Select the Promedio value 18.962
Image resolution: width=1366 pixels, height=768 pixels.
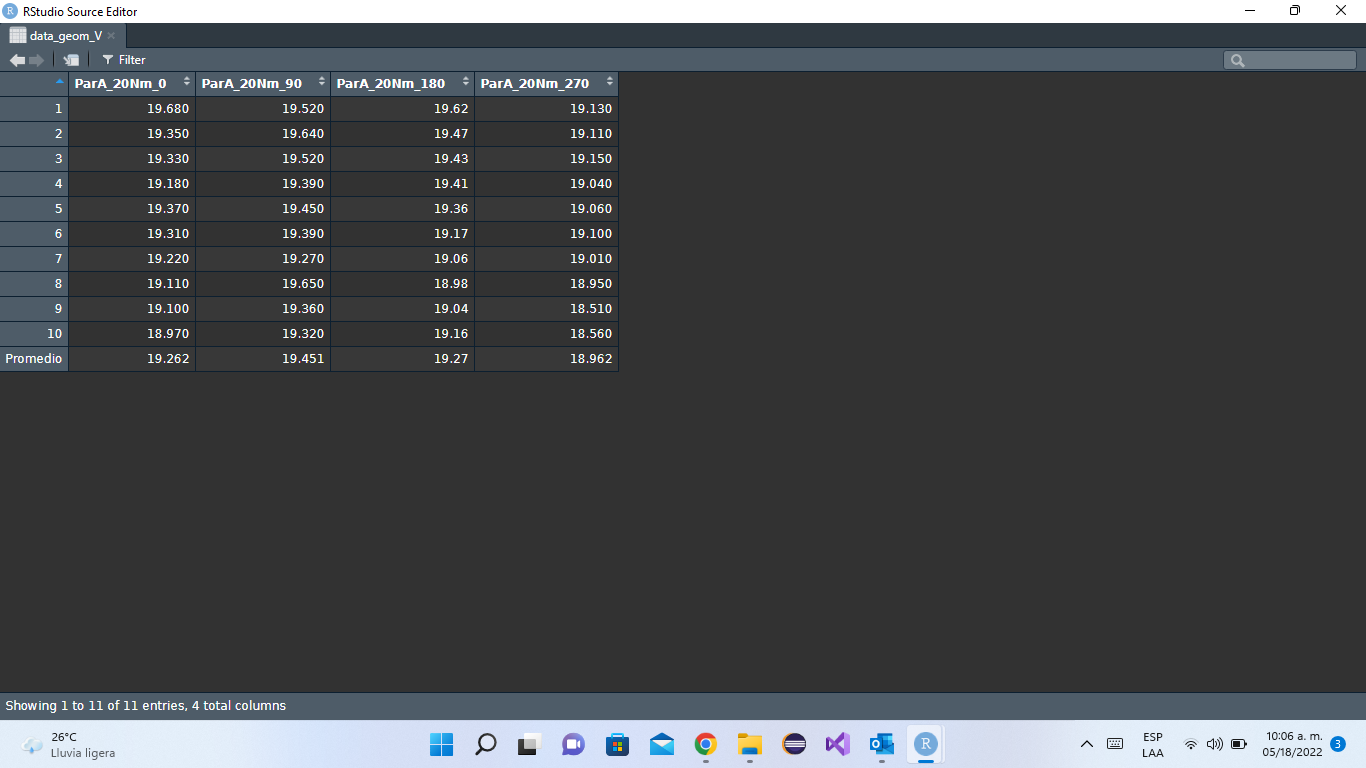click(591, 359)
